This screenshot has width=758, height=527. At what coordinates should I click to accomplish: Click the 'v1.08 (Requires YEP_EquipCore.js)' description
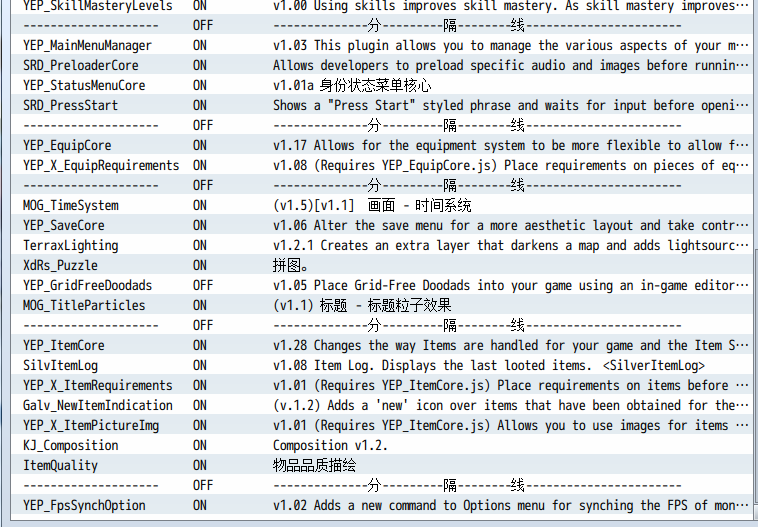(511, 165)
